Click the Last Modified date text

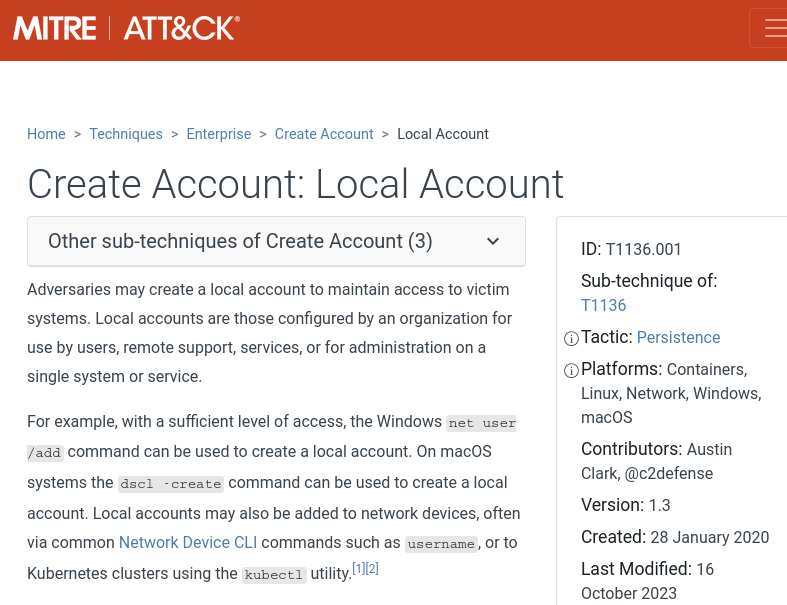tap(647, 581)
